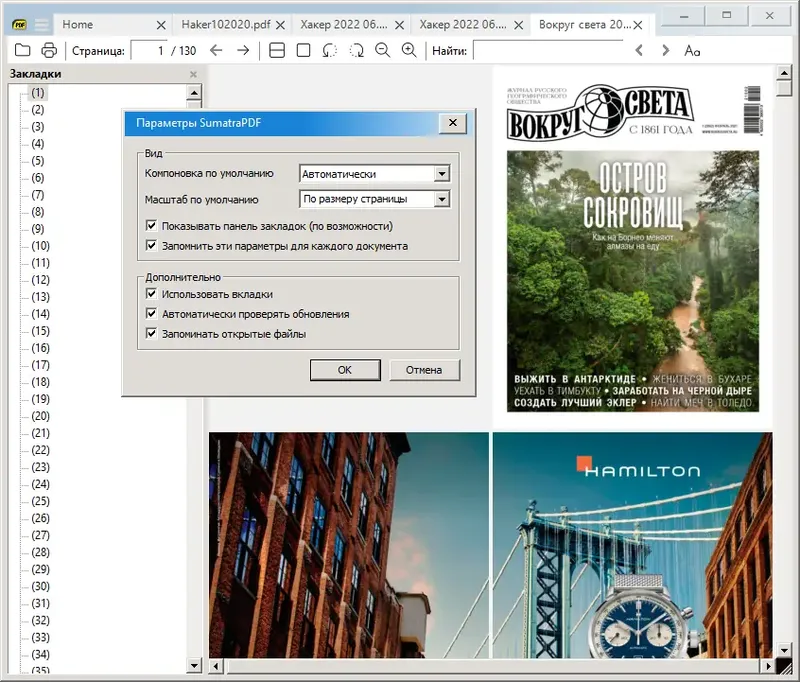Select bookmark (5) in tree
Viewport: 800px width, 682px height.
pyautogui.click(x=38, y=161)
